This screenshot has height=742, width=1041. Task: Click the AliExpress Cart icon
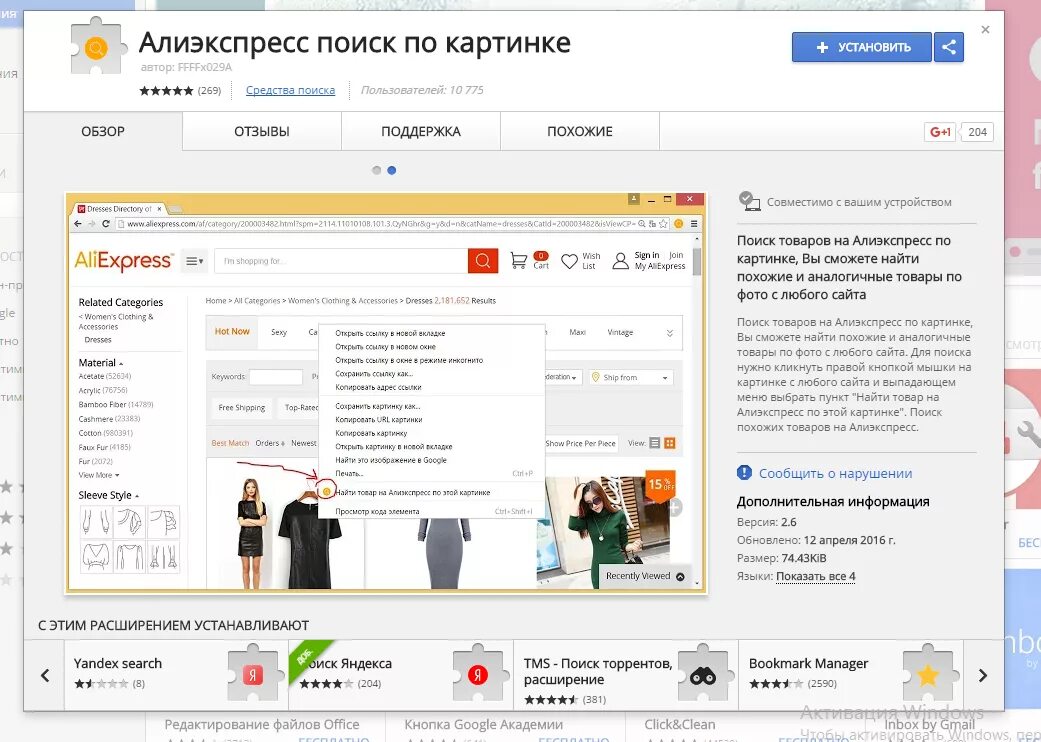pos(520,260)
